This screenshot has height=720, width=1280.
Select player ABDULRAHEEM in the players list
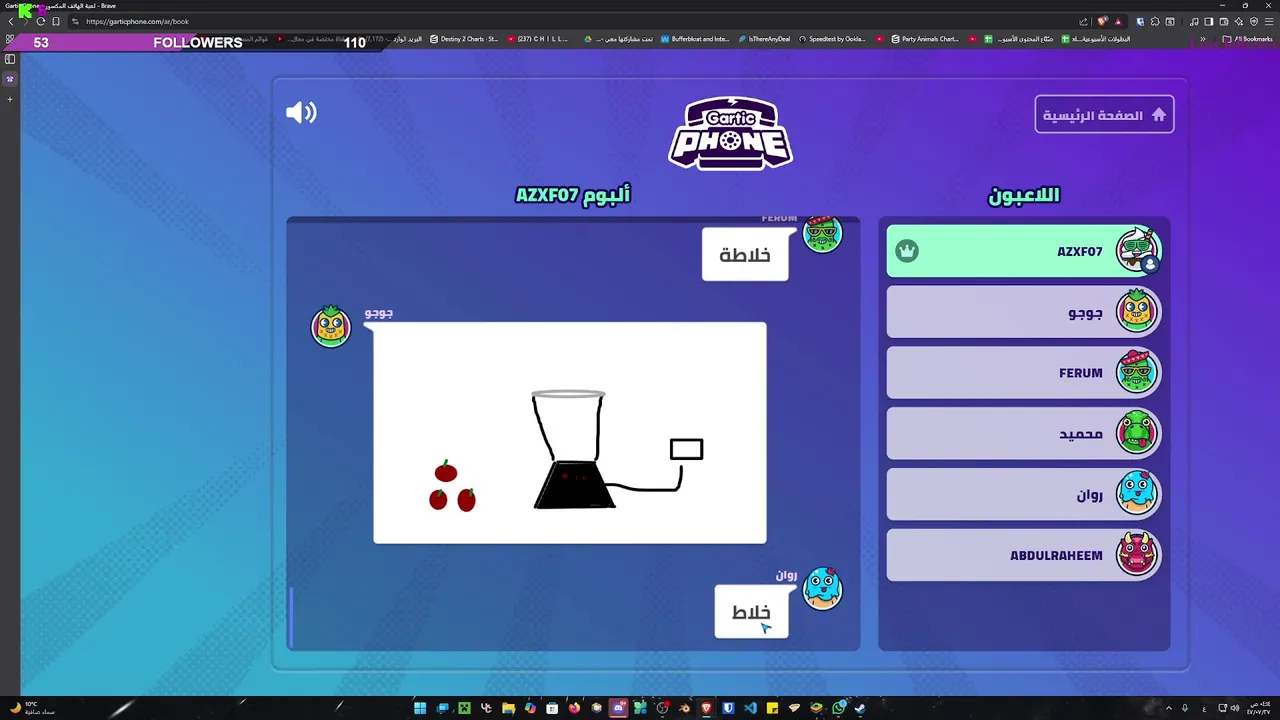(1024, 555)
